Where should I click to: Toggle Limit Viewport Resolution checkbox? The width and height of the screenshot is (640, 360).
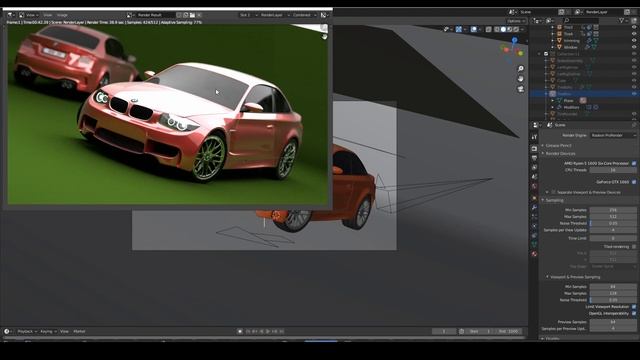click(634, 307)
